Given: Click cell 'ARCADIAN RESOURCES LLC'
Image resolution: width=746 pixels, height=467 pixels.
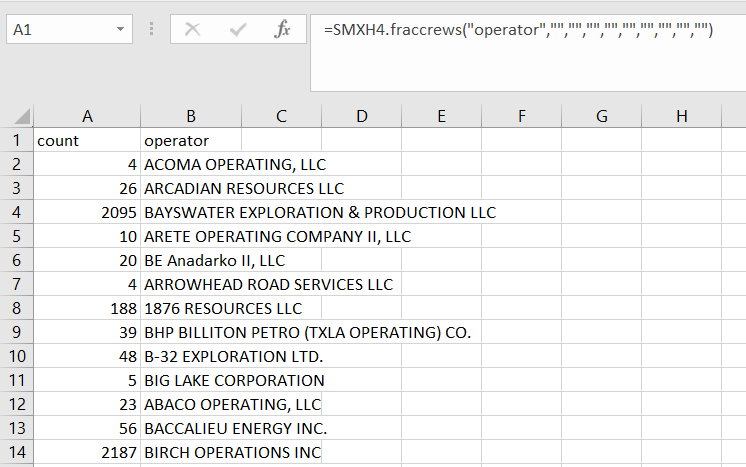Looking at the screenshot, I should (x=244, y=188).
